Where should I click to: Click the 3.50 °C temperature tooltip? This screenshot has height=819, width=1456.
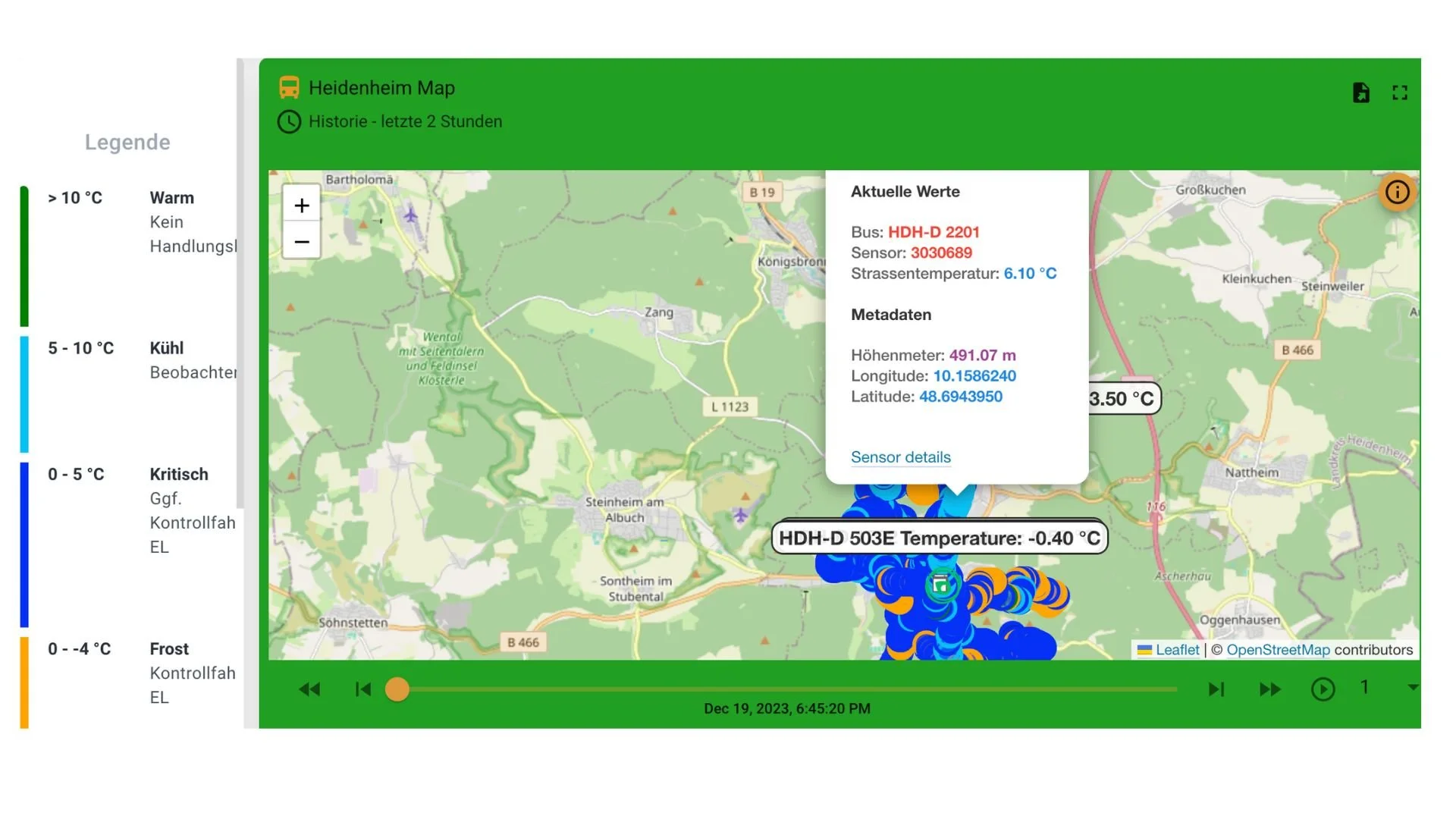pyautogui.click(x=1122, y=399)
